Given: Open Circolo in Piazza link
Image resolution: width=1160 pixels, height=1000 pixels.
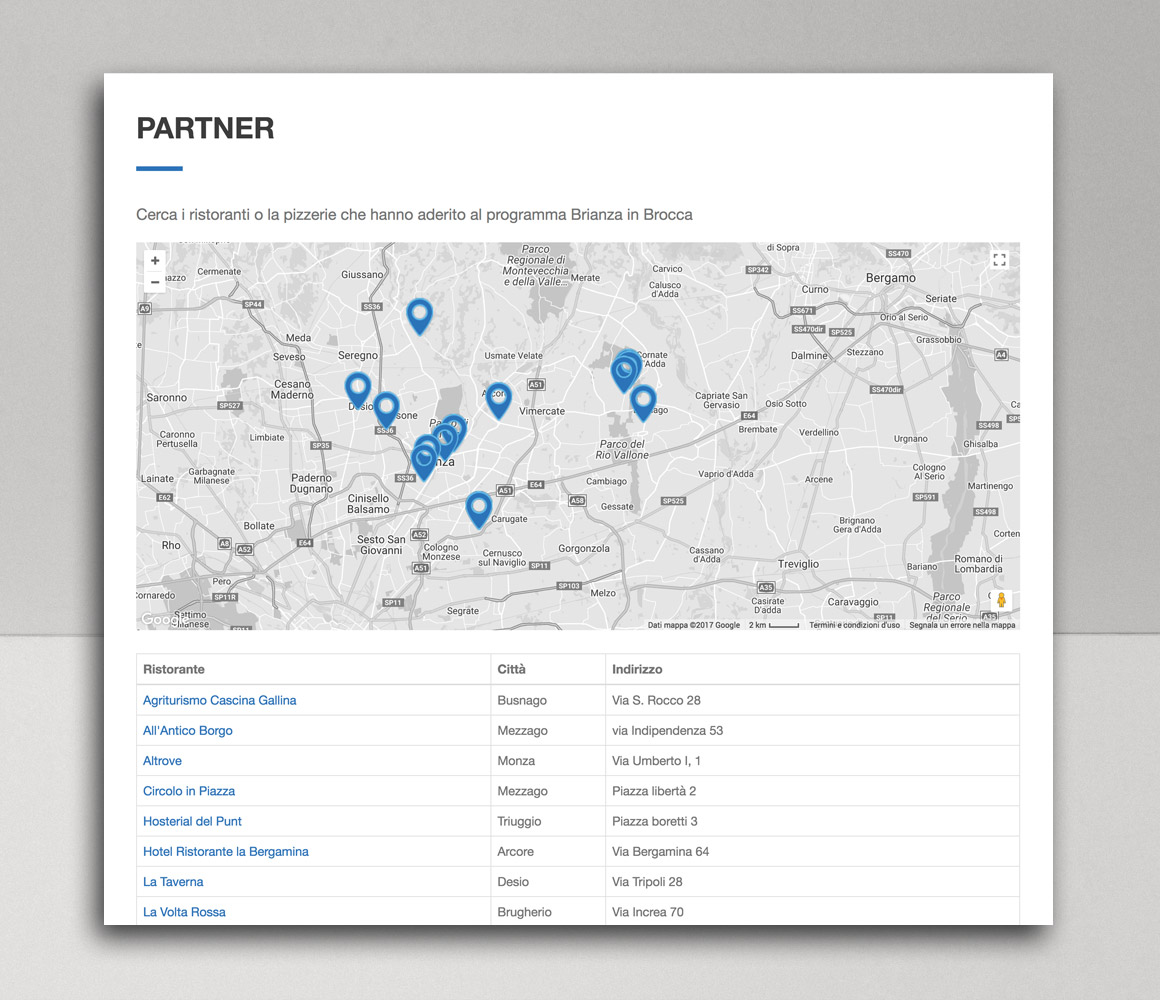Looking at the screenshot, I should click(189, 791).
